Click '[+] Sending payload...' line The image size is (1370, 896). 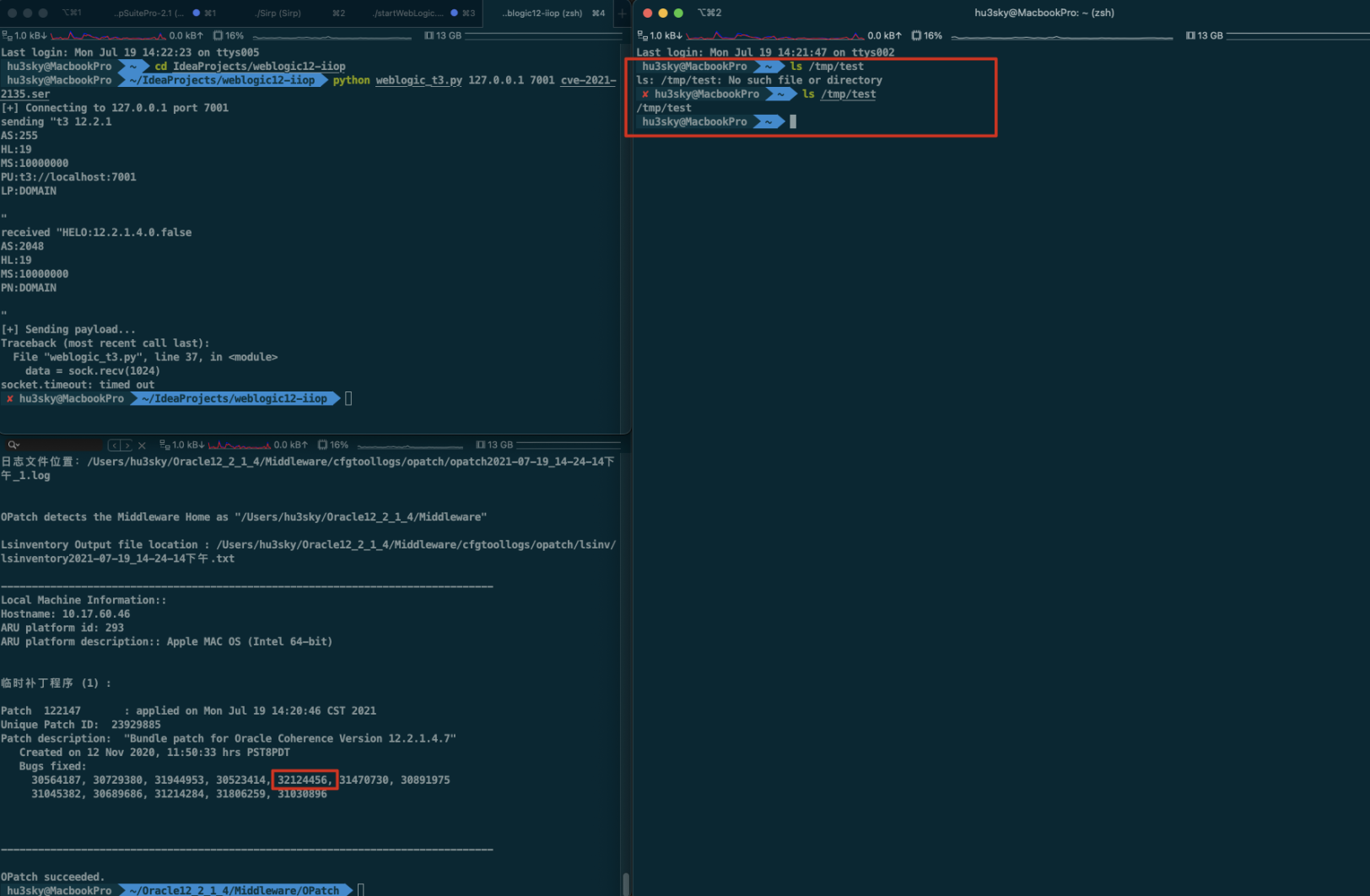coord(67,329)
